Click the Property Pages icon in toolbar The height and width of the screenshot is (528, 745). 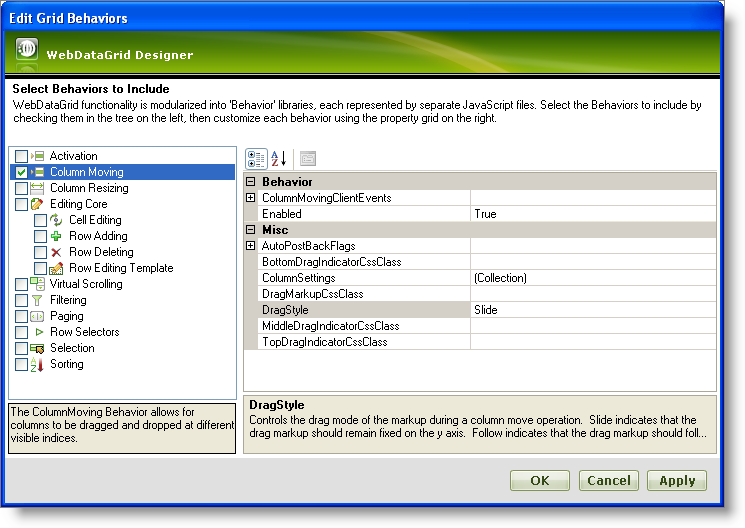(x=308, y=158)
